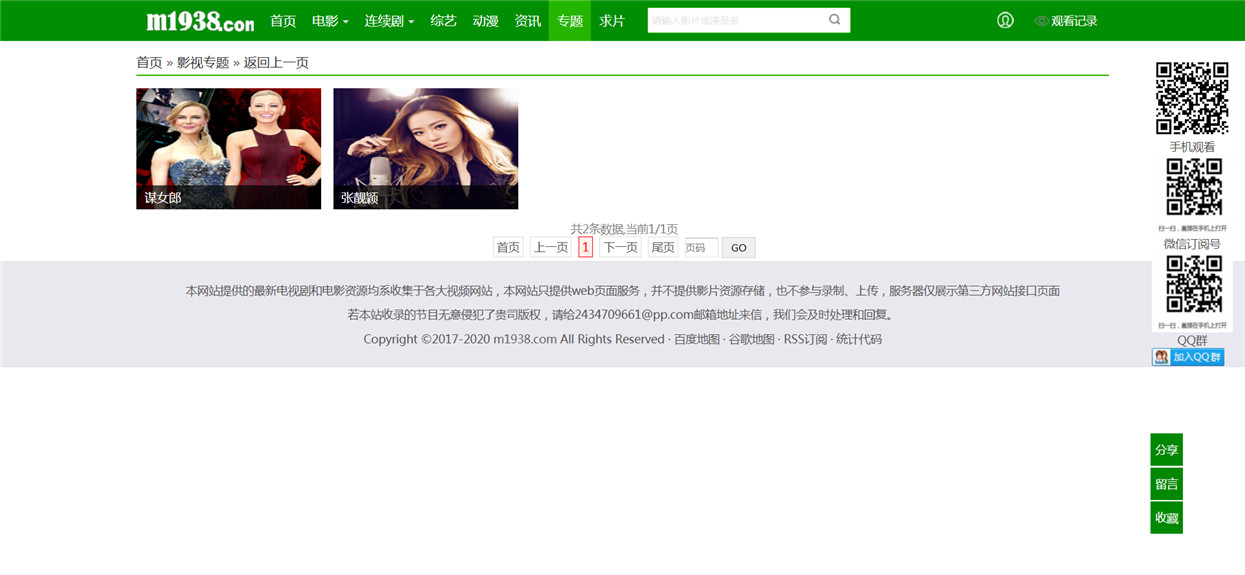Open the 谷歌地图 footer link
This screenshot has width=1245, height=575.
751,339
